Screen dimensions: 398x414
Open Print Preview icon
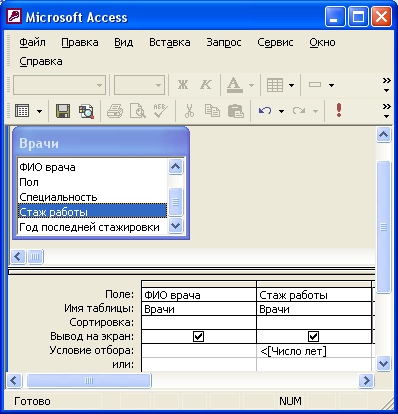click(x=138, y=111)
